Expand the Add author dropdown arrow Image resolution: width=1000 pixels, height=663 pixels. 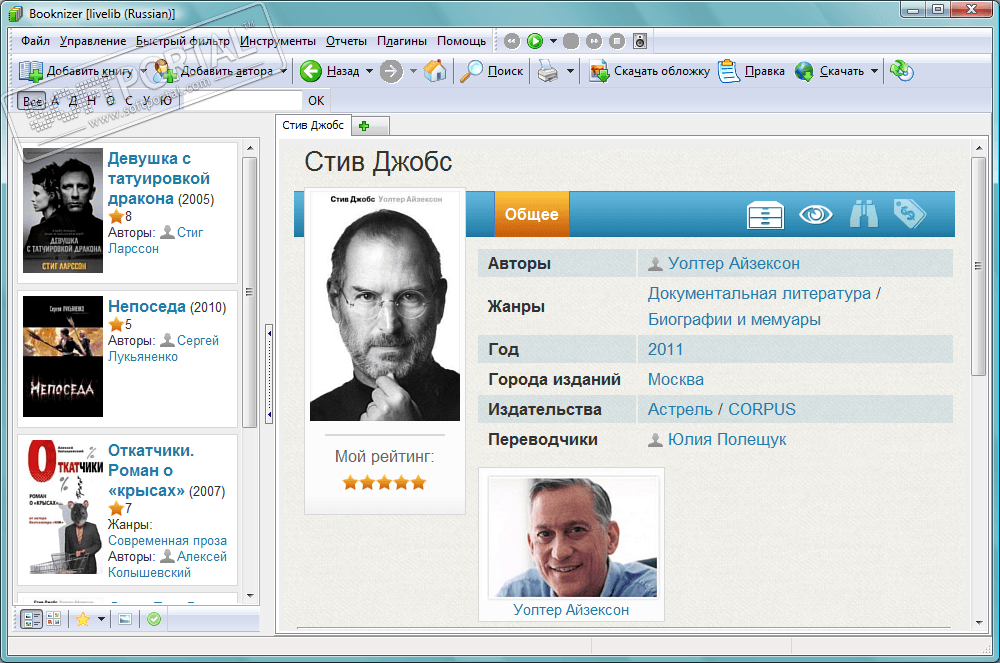coord(283,71)
